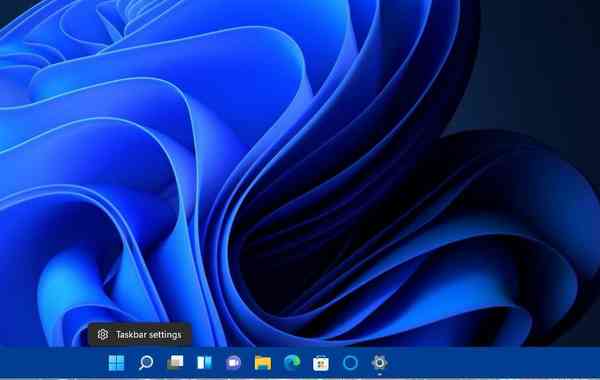
Task: Launch the Teams Chat taskbar icon
Action: coord(233,362)
